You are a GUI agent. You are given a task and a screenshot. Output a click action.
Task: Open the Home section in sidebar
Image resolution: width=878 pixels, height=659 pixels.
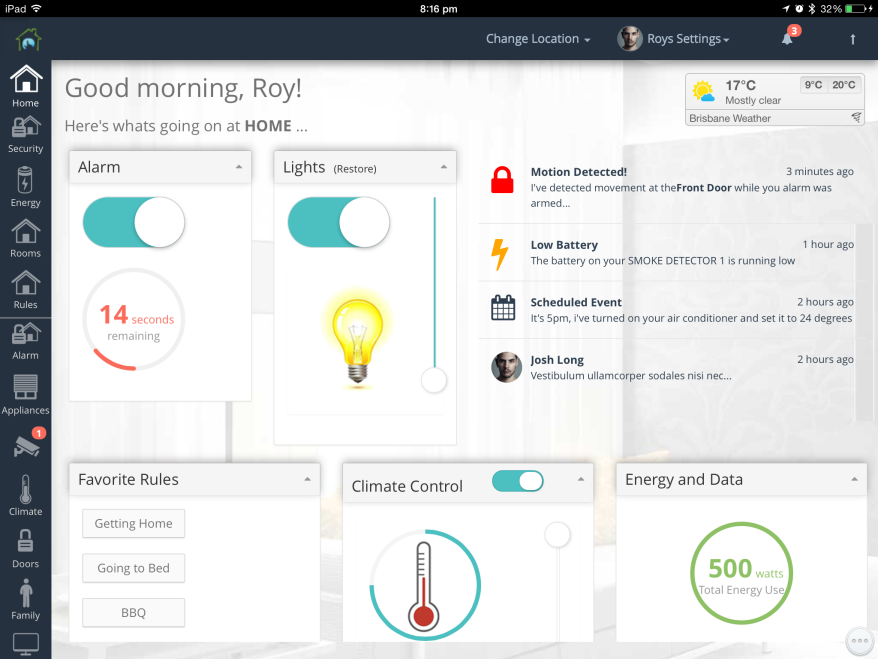pos(26,86)
